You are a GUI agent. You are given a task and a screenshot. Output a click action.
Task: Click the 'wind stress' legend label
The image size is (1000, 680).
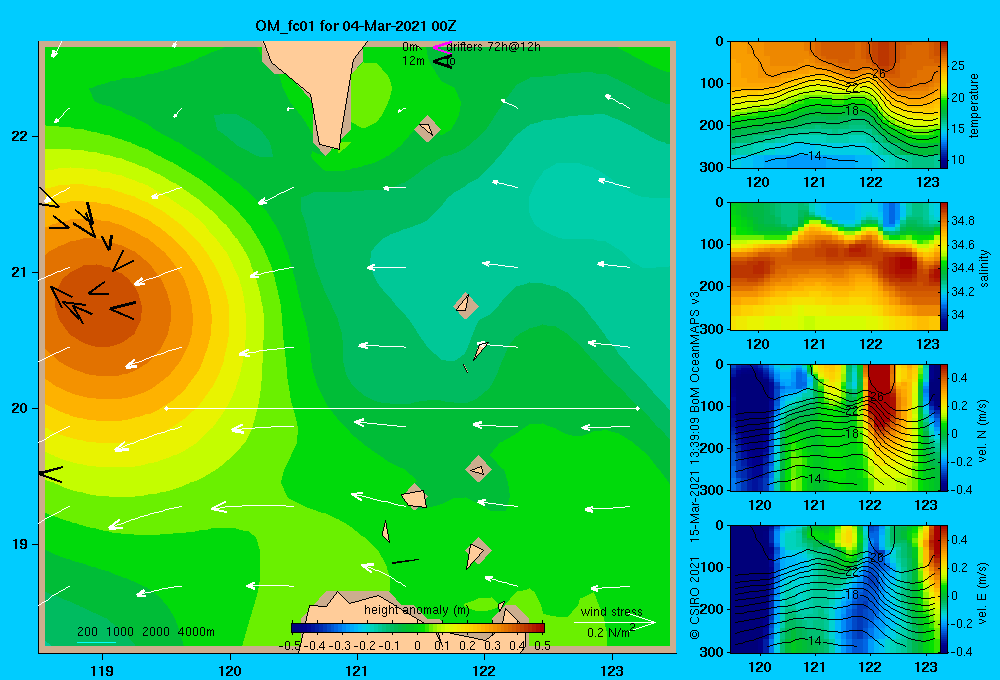click(612, 612)
